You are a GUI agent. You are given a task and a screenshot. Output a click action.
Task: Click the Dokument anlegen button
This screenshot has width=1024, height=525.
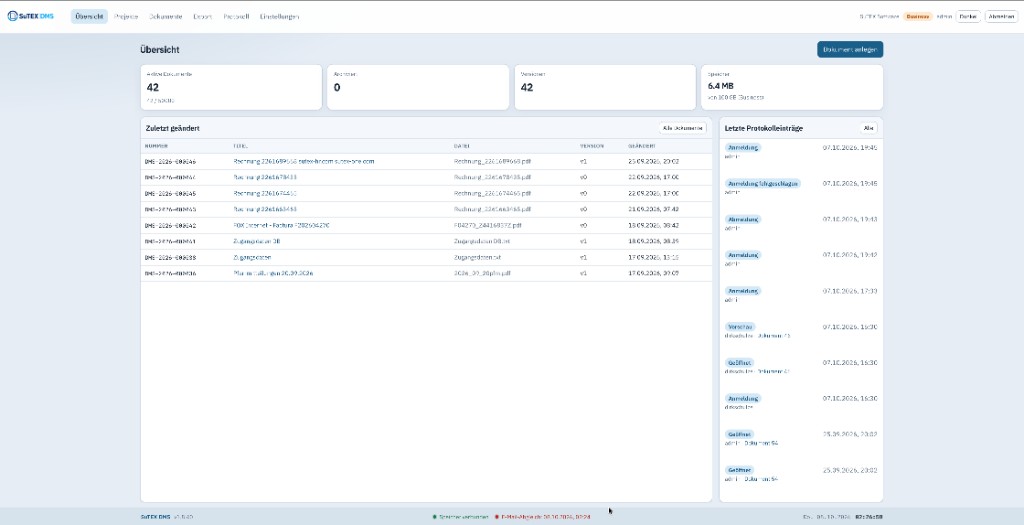850,50
